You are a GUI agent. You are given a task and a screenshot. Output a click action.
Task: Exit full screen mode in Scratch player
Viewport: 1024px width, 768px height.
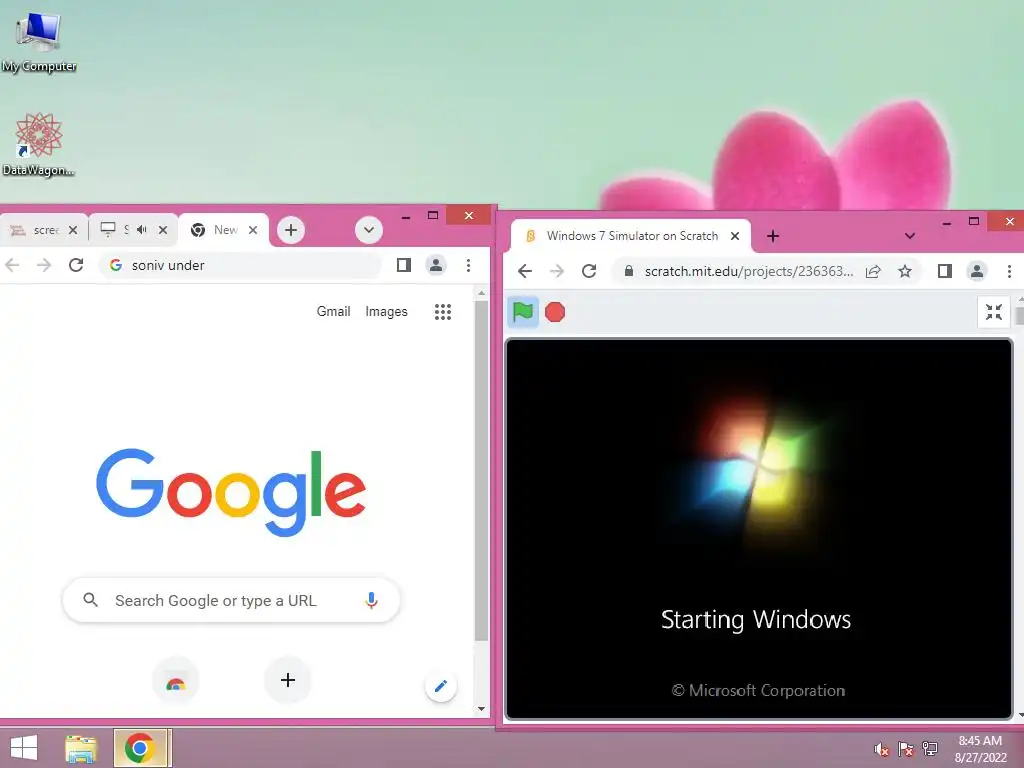(993, 312)
